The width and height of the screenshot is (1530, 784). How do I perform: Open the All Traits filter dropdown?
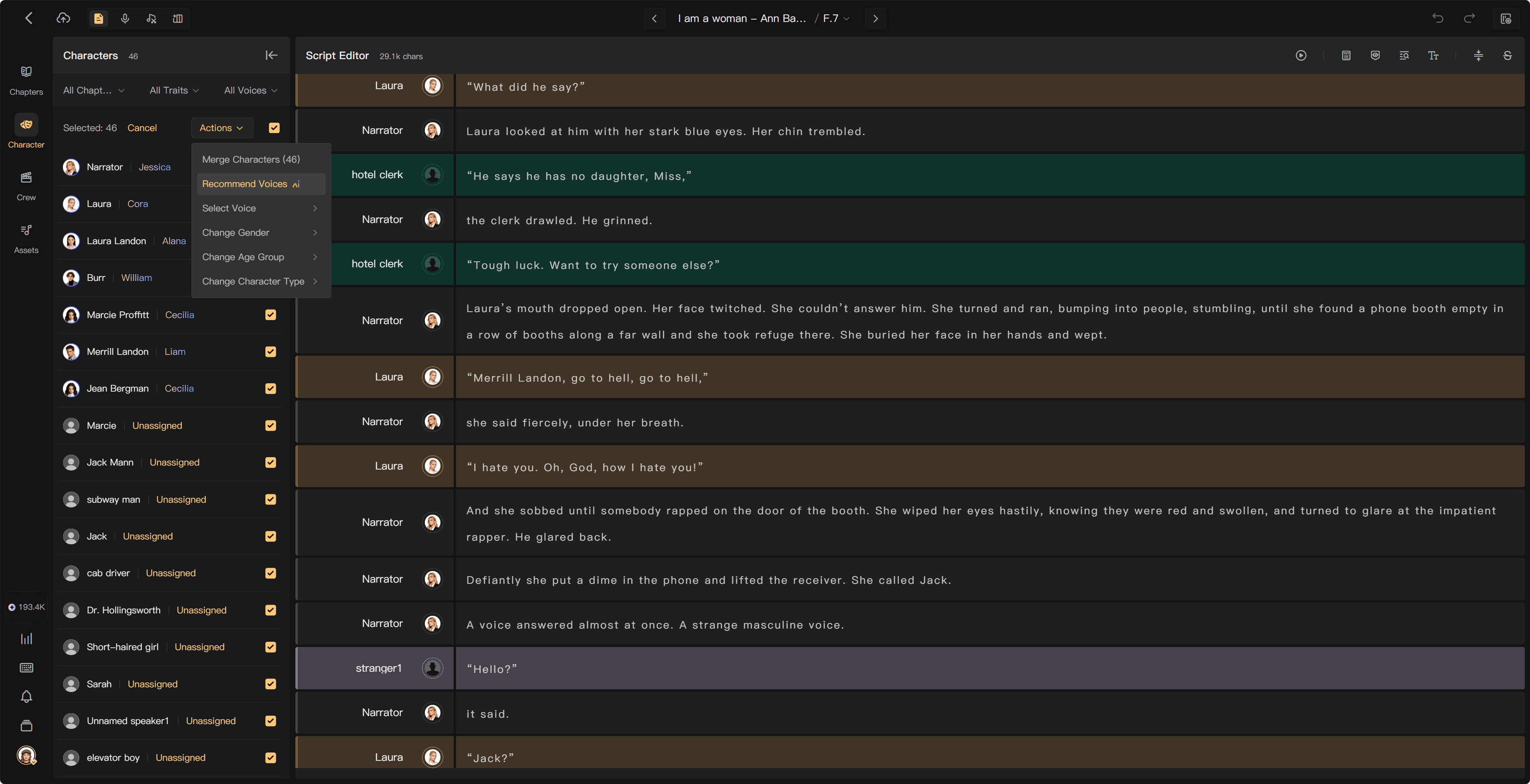174,90
